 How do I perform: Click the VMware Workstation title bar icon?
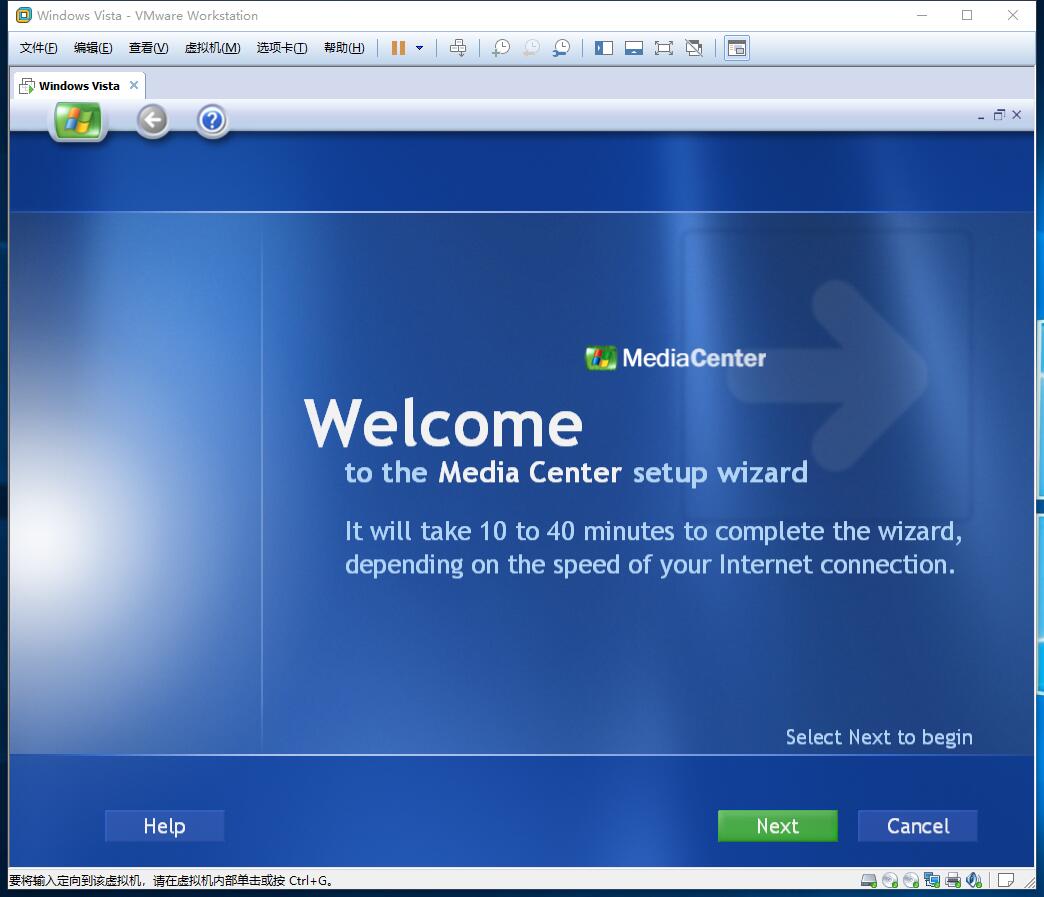pyautogui.click(x=24, y=15)
